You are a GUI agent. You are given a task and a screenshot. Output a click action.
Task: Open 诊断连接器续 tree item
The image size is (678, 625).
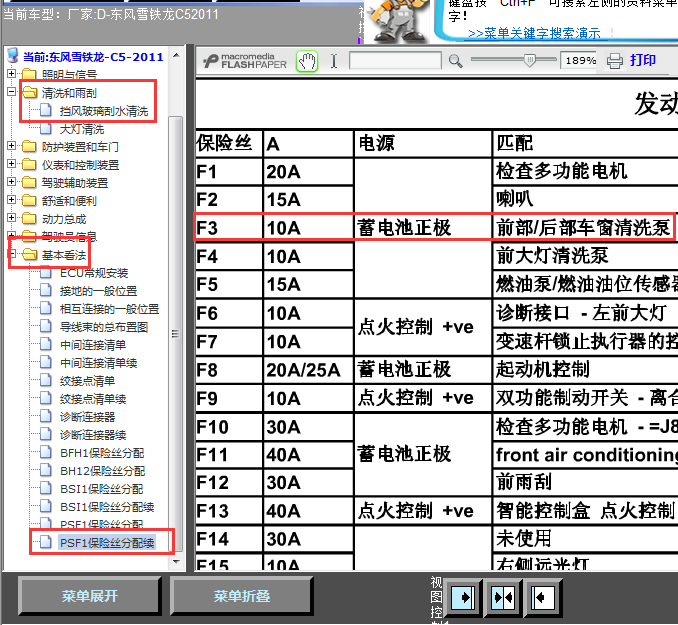point(93,435)
